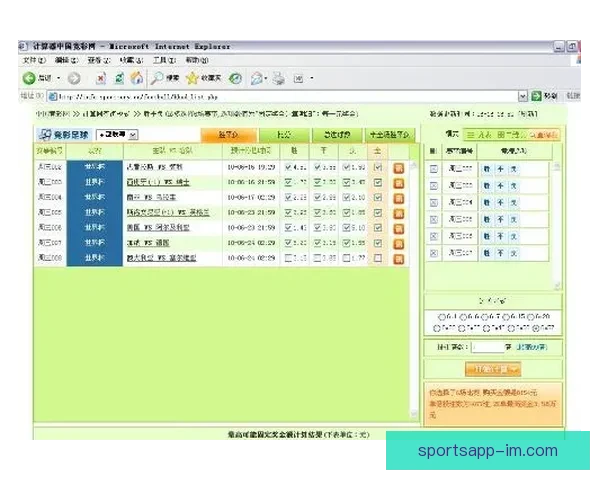
Task: Switch to the orange 胜平负 tab
Action: tap(228, 135)
